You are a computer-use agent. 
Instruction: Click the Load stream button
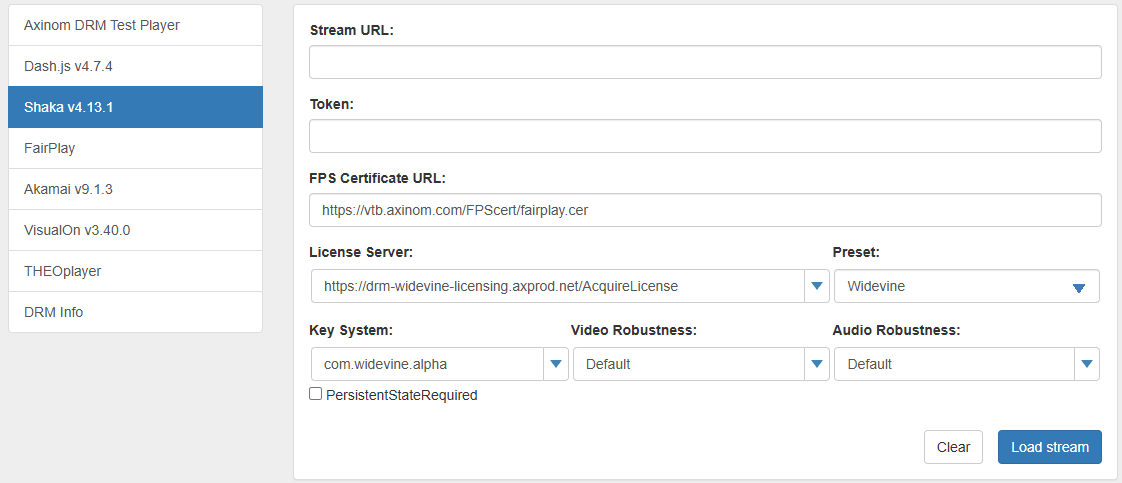click(1049, 447)
